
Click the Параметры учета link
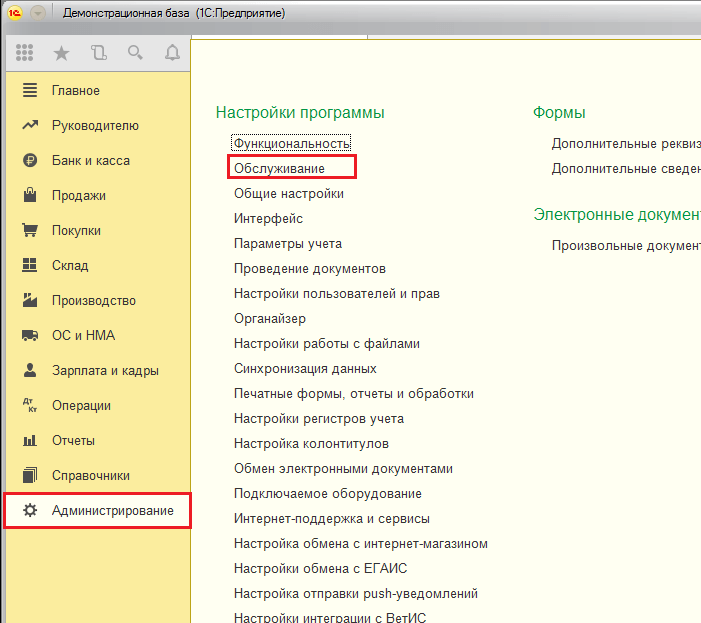point(288,244)
